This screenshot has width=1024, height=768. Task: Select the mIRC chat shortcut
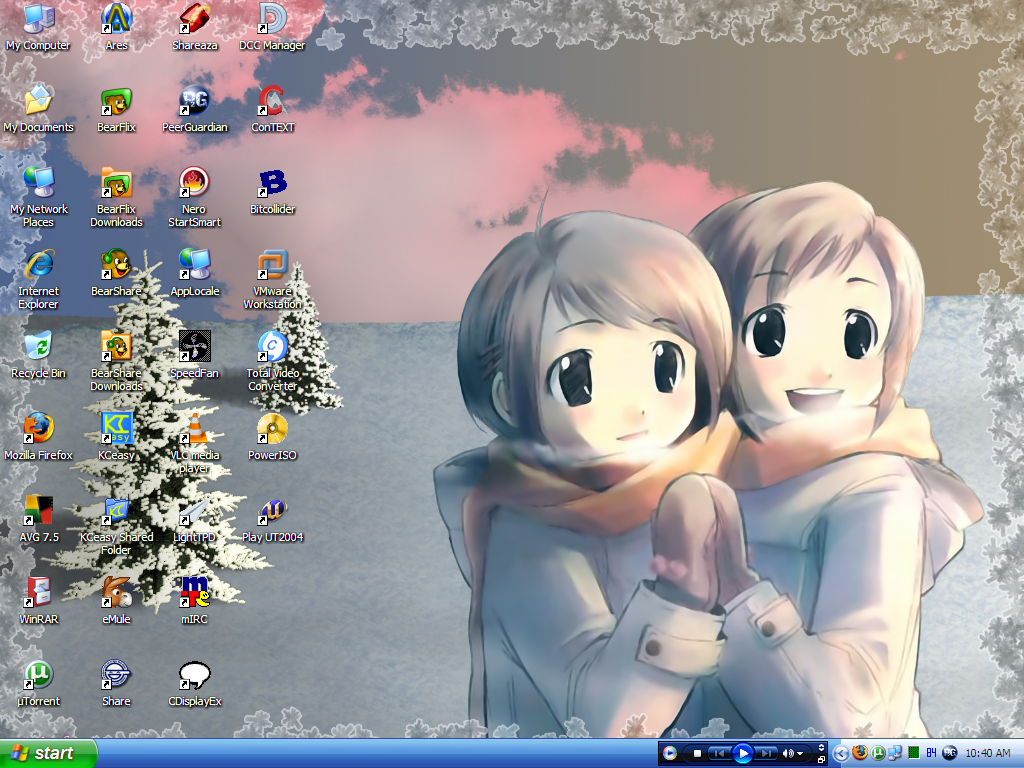coord(195,601)
